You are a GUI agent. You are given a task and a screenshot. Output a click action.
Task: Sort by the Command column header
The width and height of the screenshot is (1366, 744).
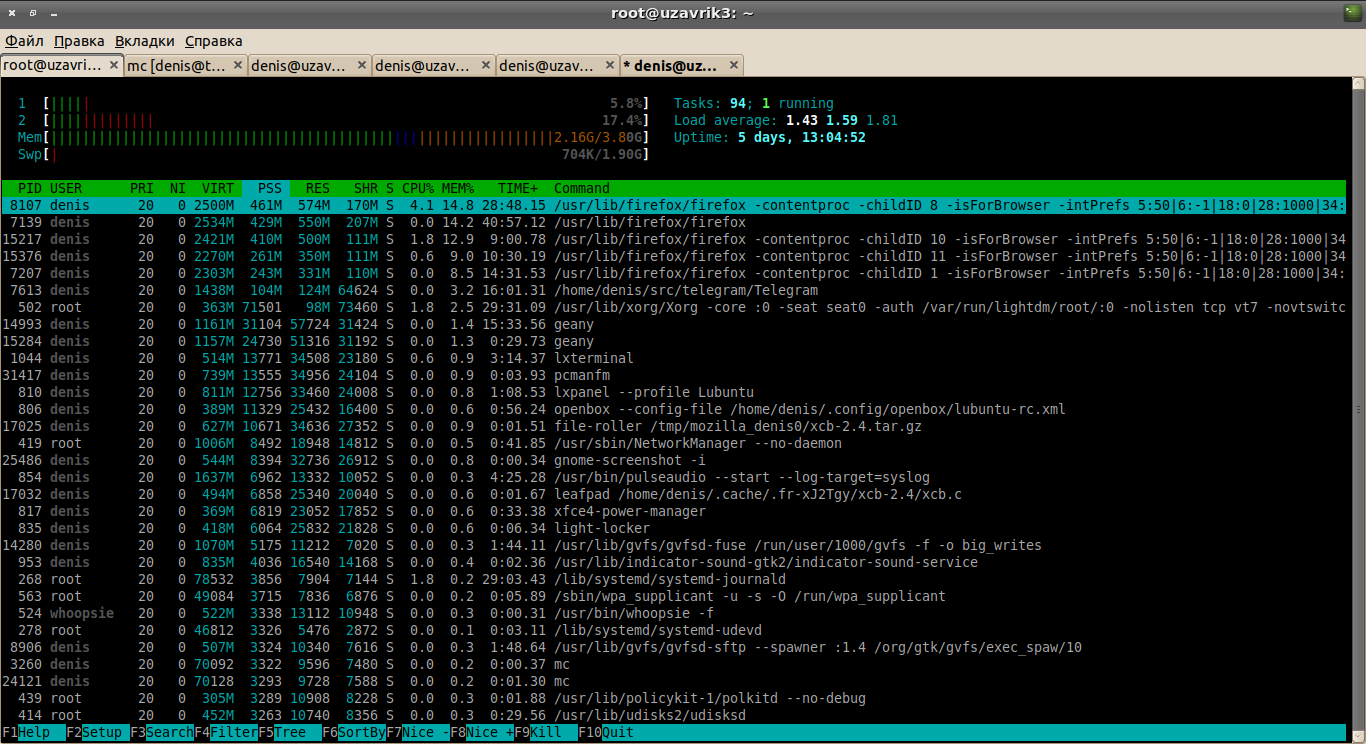point(582,188)
